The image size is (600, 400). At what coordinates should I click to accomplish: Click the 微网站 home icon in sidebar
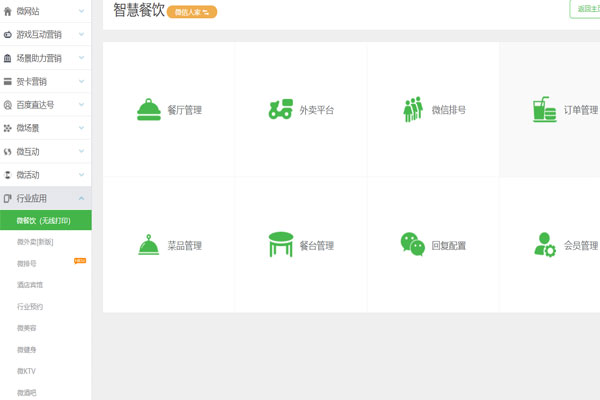pos(8,11)
